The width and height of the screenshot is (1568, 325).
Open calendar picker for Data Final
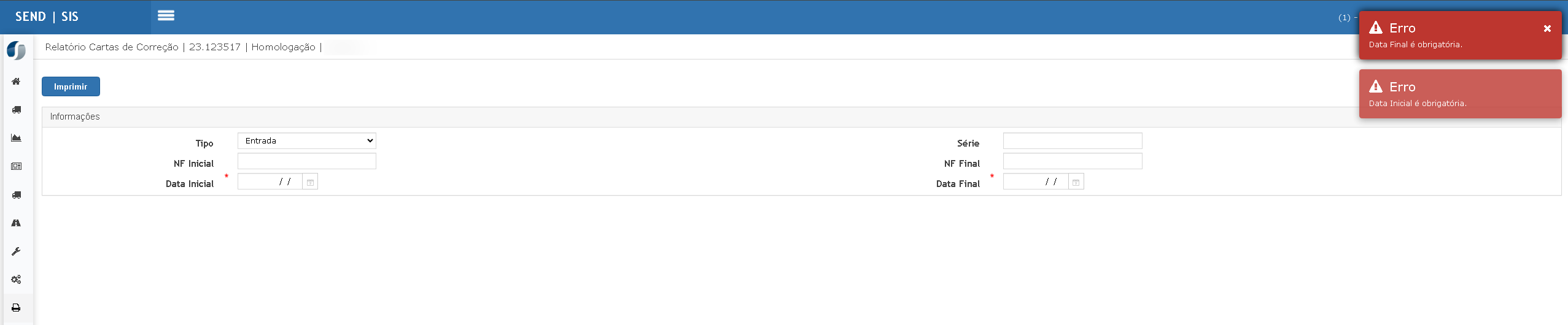1076,182
